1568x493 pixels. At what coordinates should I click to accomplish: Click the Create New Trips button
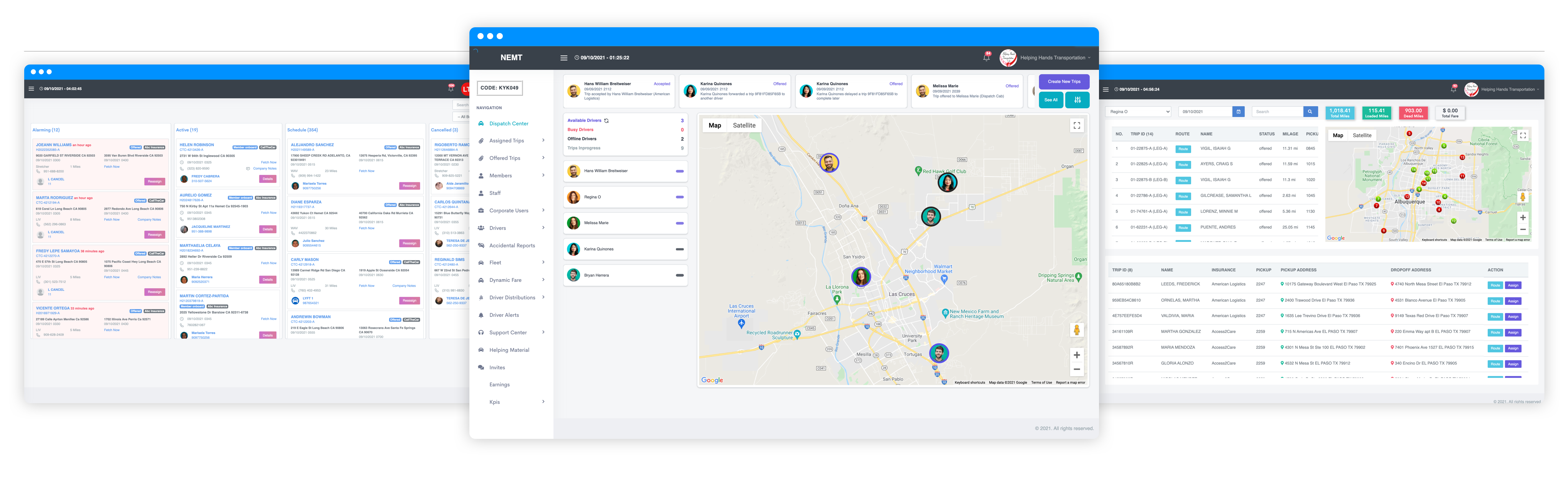[1064, 81]
